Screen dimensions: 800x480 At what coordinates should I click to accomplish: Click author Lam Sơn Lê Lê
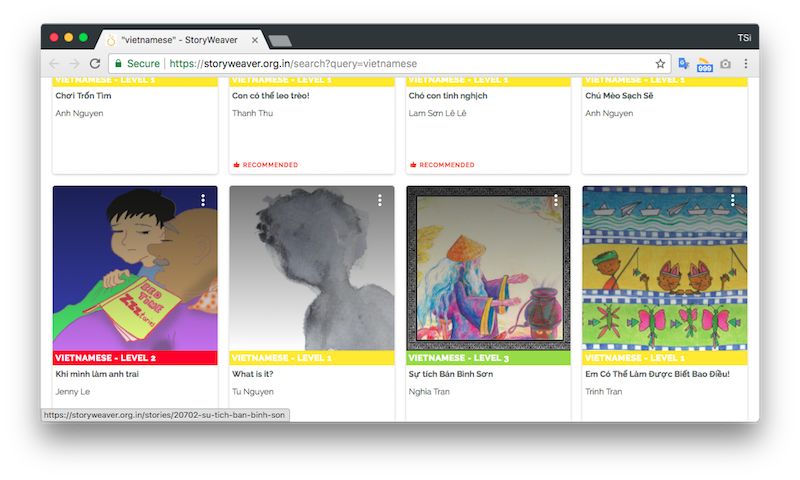[437, 113]
